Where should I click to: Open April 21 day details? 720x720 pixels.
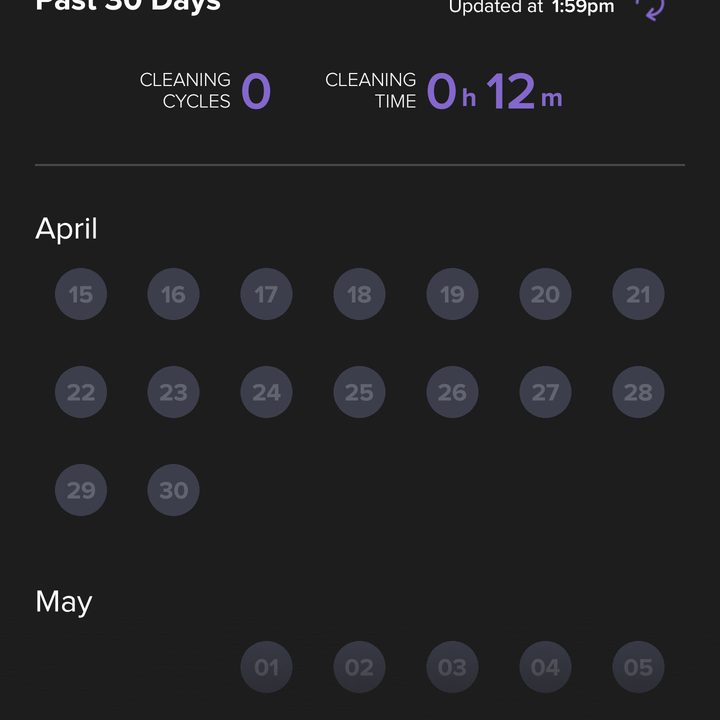pyautogui.click(x=638, y=294)
